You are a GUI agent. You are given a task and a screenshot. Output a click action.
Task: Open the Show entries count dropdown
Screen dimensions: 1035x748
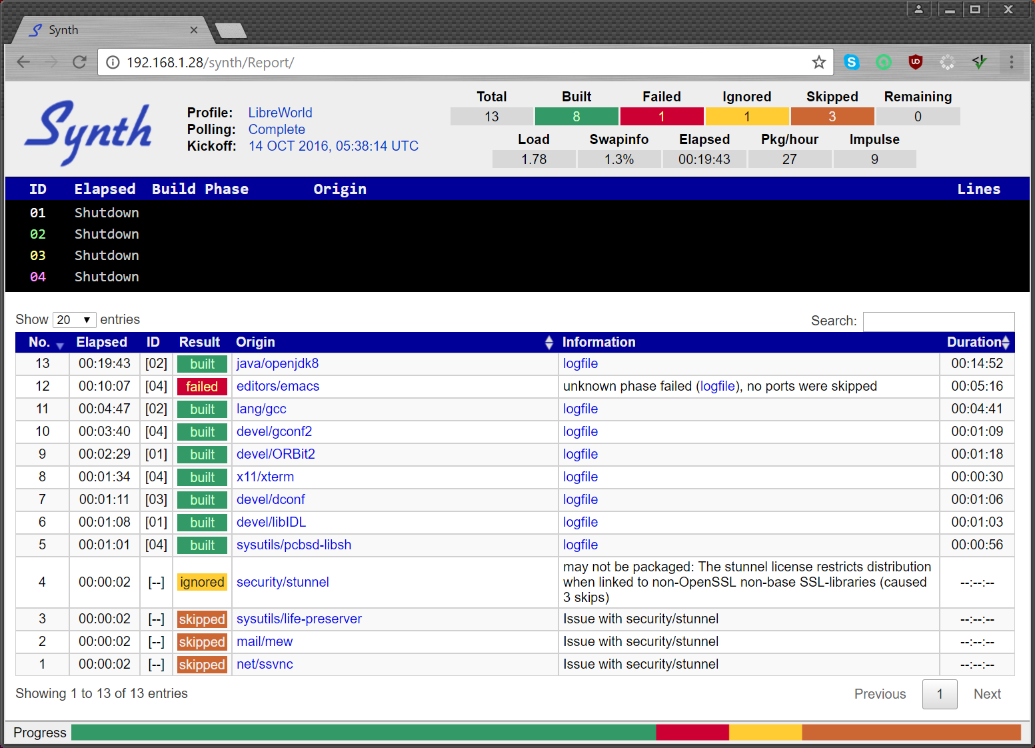tap(74, 320)
